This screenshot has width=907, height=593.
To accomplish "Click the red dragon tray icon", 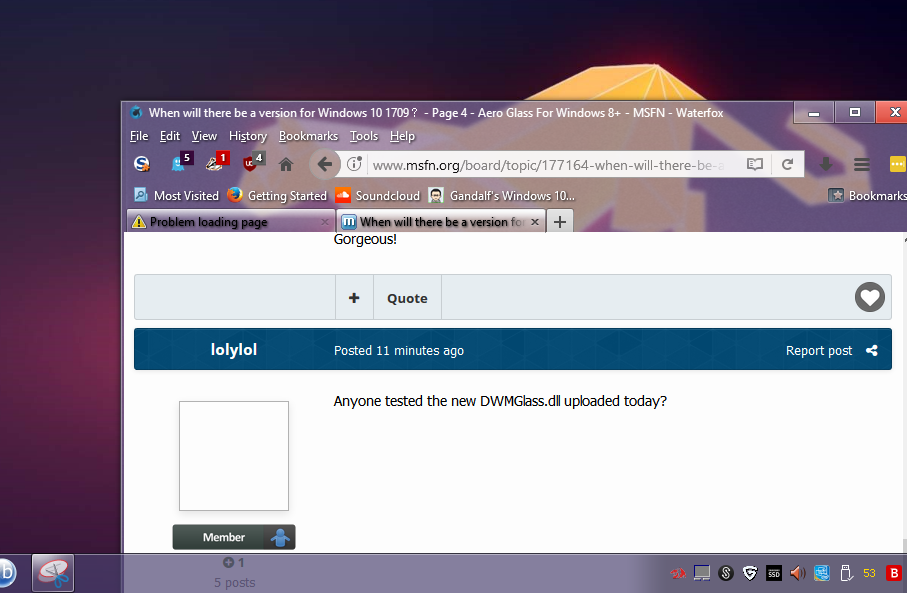I will click(x=678, y=573).
